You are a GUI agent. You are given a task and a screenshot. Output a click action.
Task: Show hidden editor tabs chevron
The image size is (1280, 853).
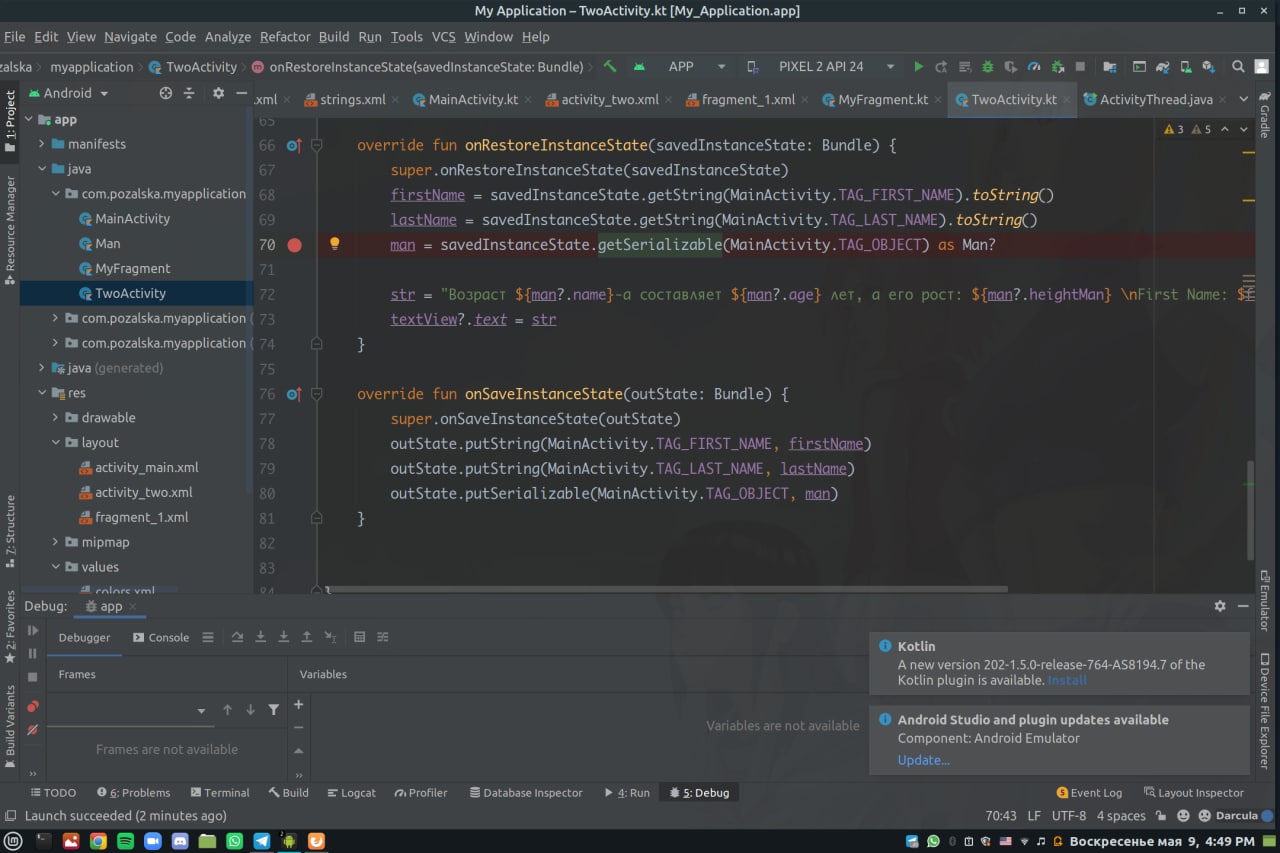(x=1244, y=99)
